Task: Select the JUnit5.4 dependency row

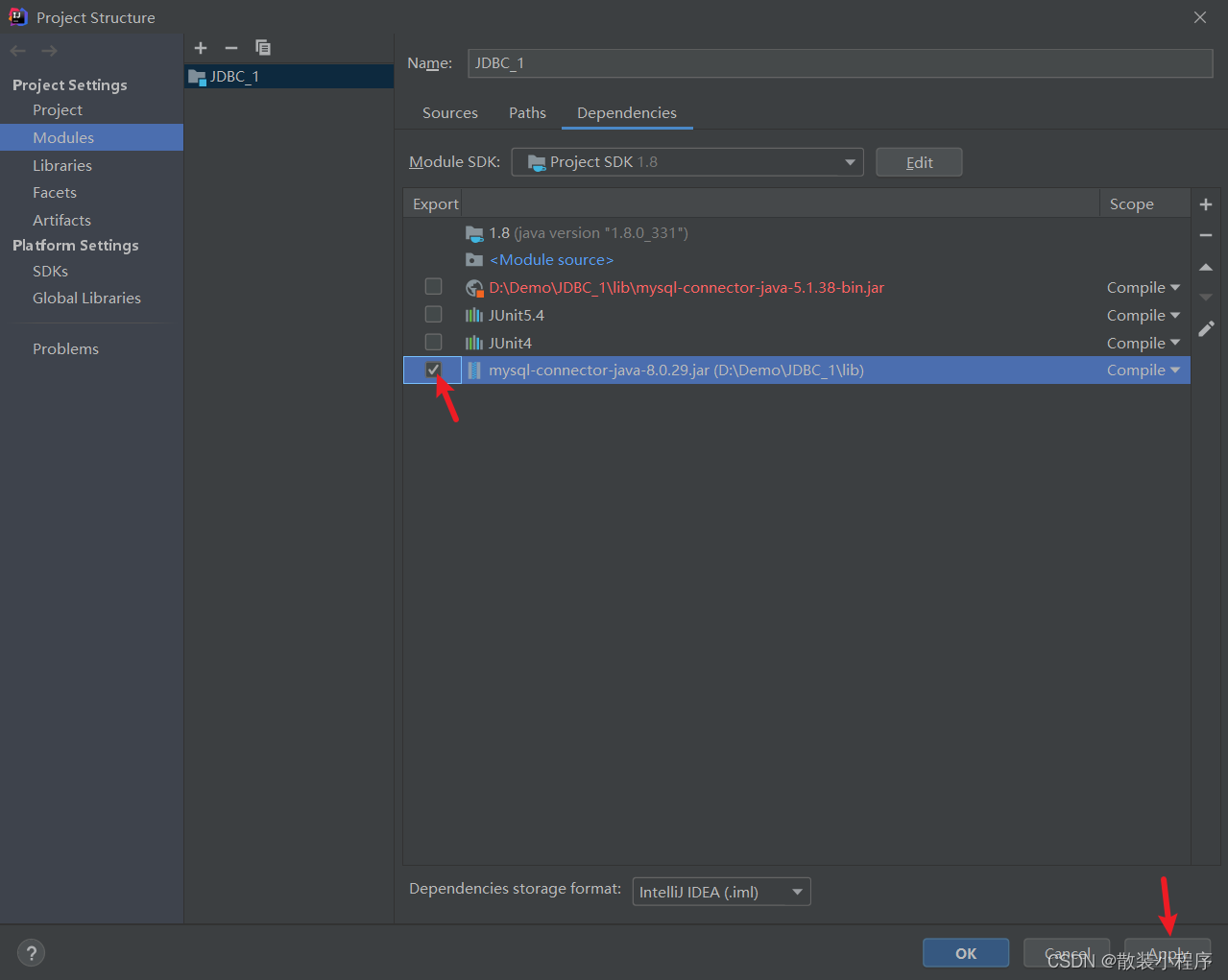Action: pyautogui.click(x=797, y=316)
